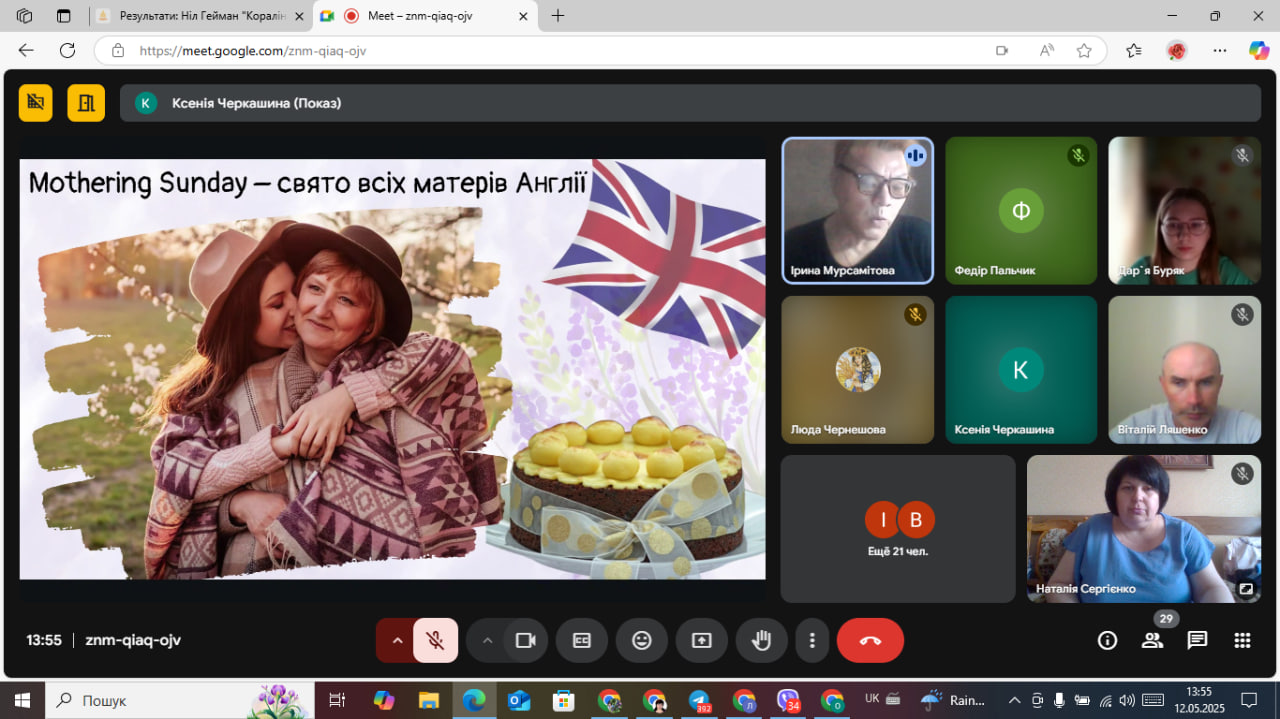Screen dimensions: 1280x719
Task: Open the volume control in system tray
Action: pyautogui.click(x=1128, y=700)
